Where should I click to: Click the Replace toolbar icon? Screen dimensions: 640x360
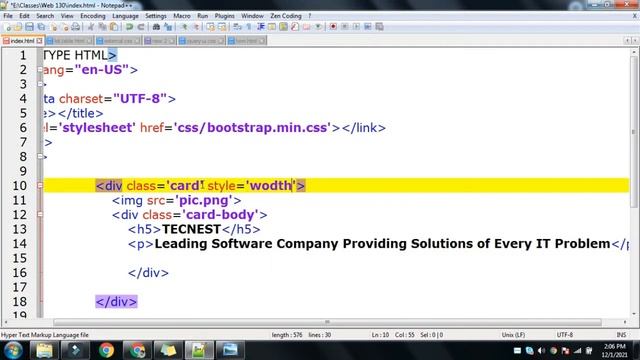click(x=168, y=27)
